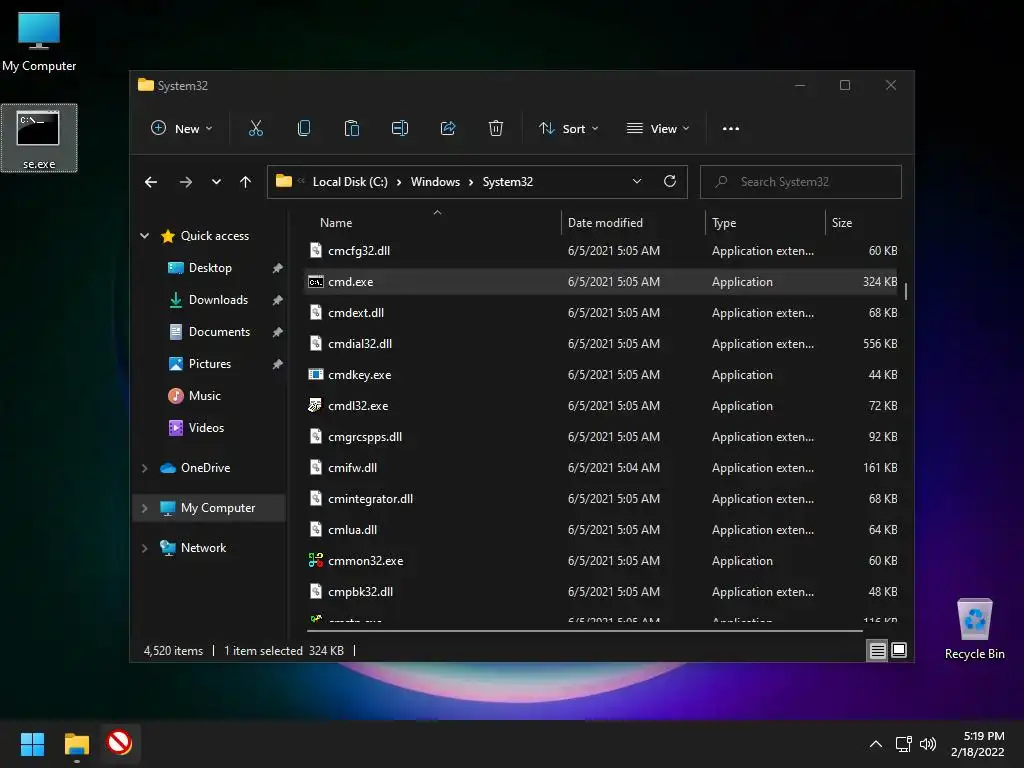Open Videos in Quick access
The height and width of the screenshot is (768, 1024).
206,428
